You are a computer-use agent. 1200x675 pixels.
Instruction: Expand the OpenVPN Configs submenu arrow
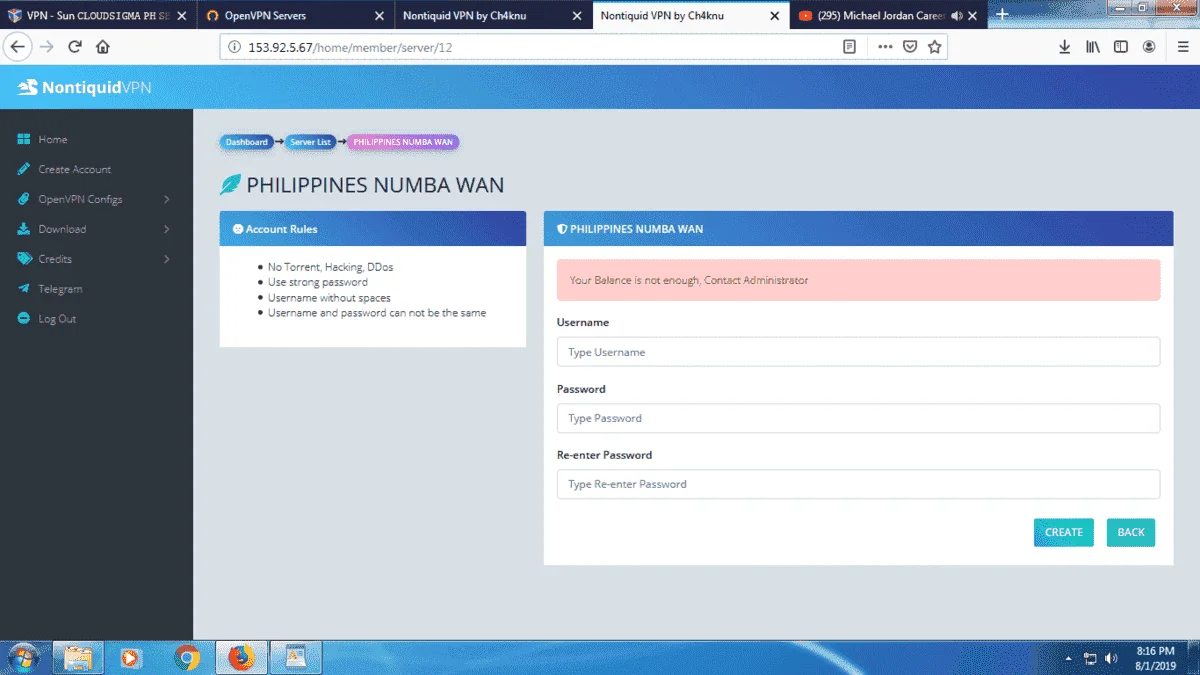coord(167,200)
